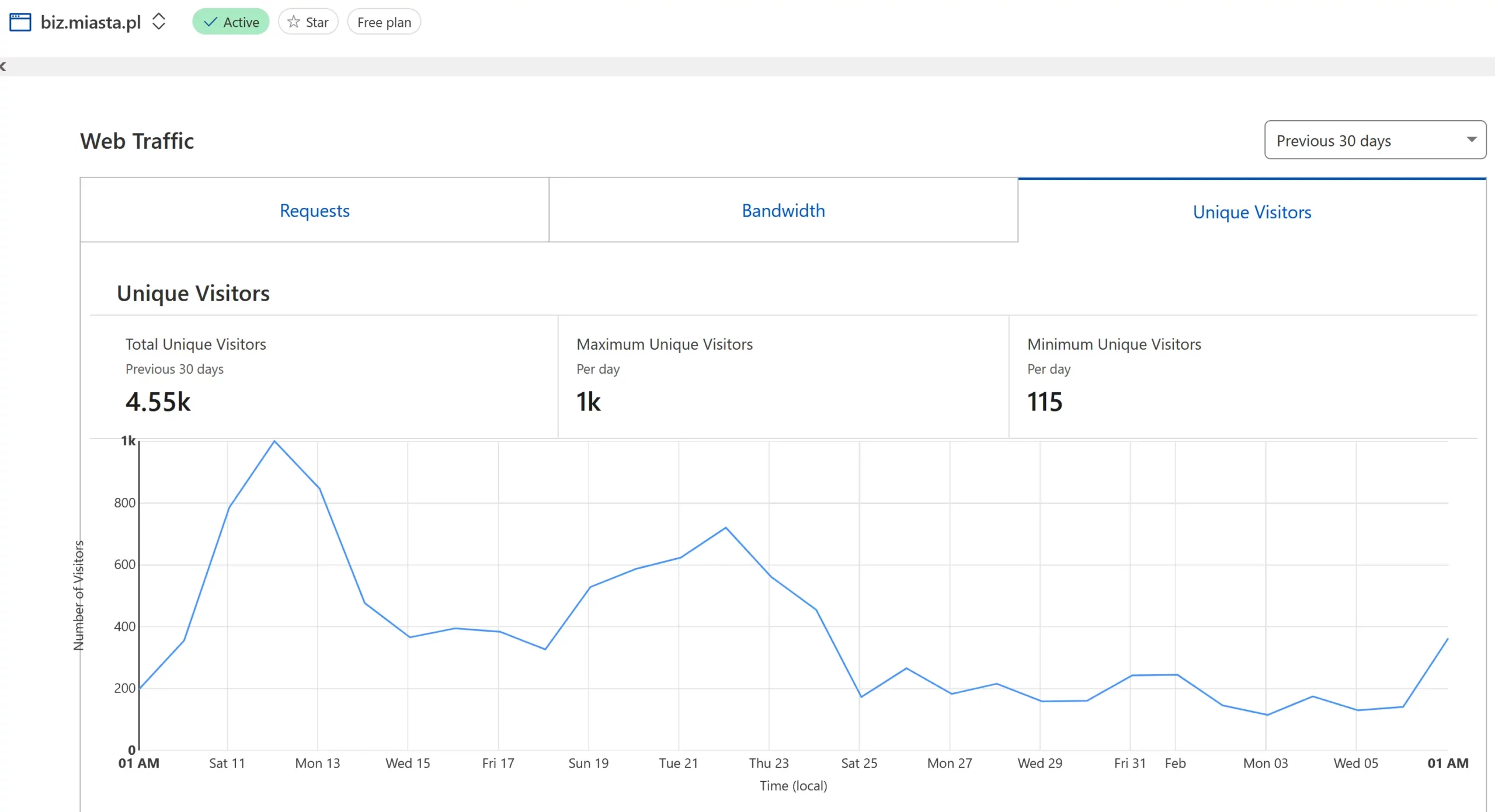The height and width of the screenshot is (812, 1495).
Task: Click the Minimum Unique Visitors 115 stat
Action: [1044, 402]
